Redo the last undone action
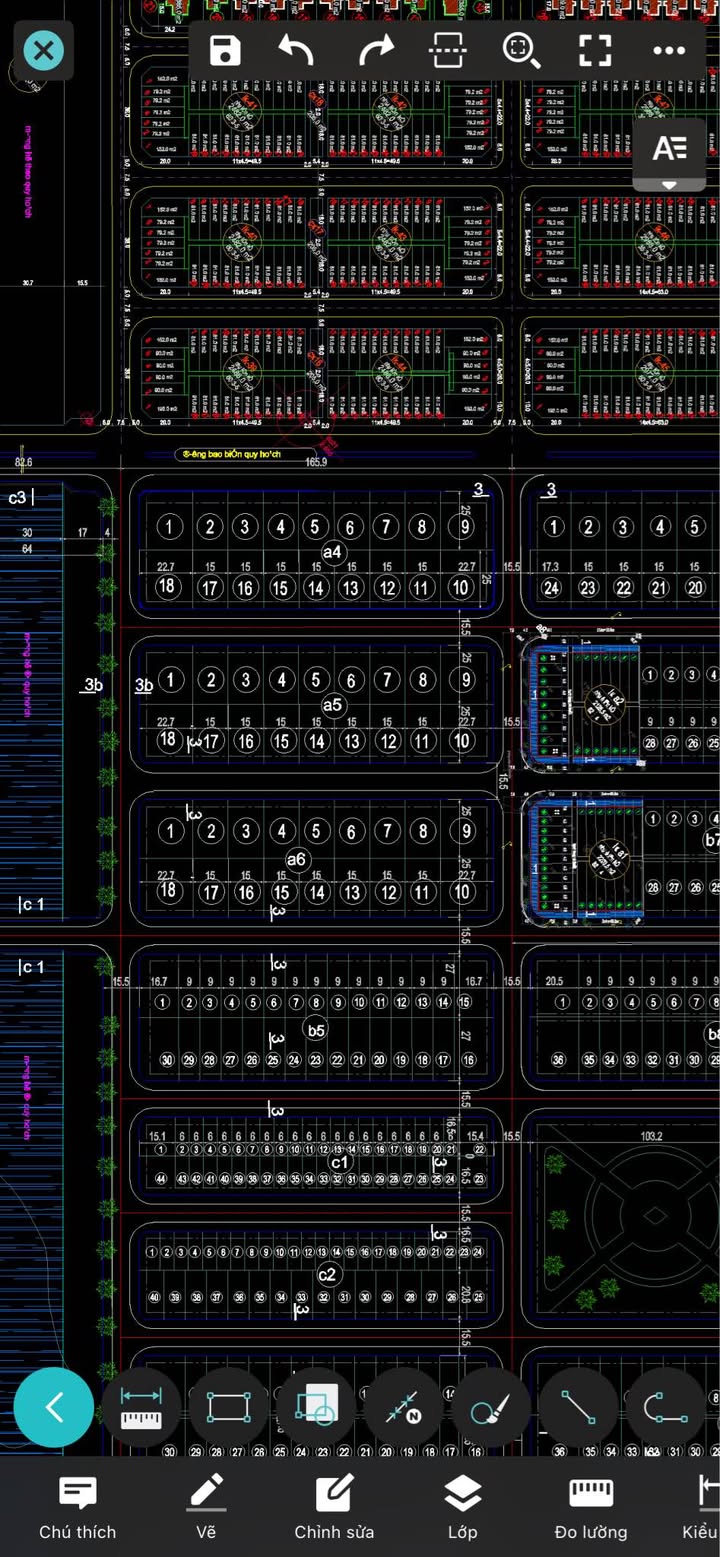Image resolution: width=720 pixels, height=1557 pixels. tap(376, 50)
